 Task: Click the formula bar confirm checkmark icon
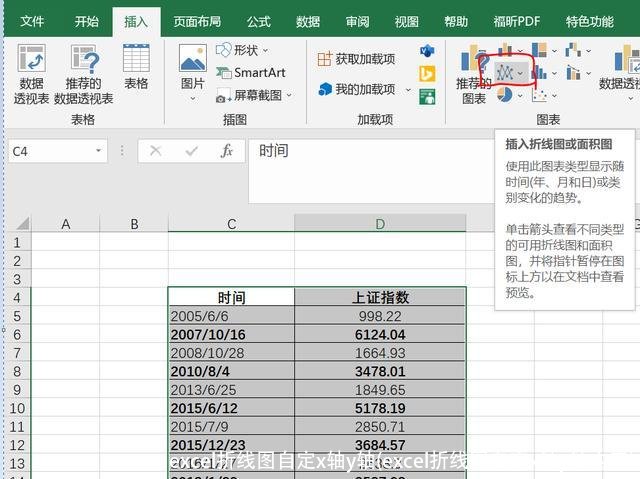click(191, 151)
